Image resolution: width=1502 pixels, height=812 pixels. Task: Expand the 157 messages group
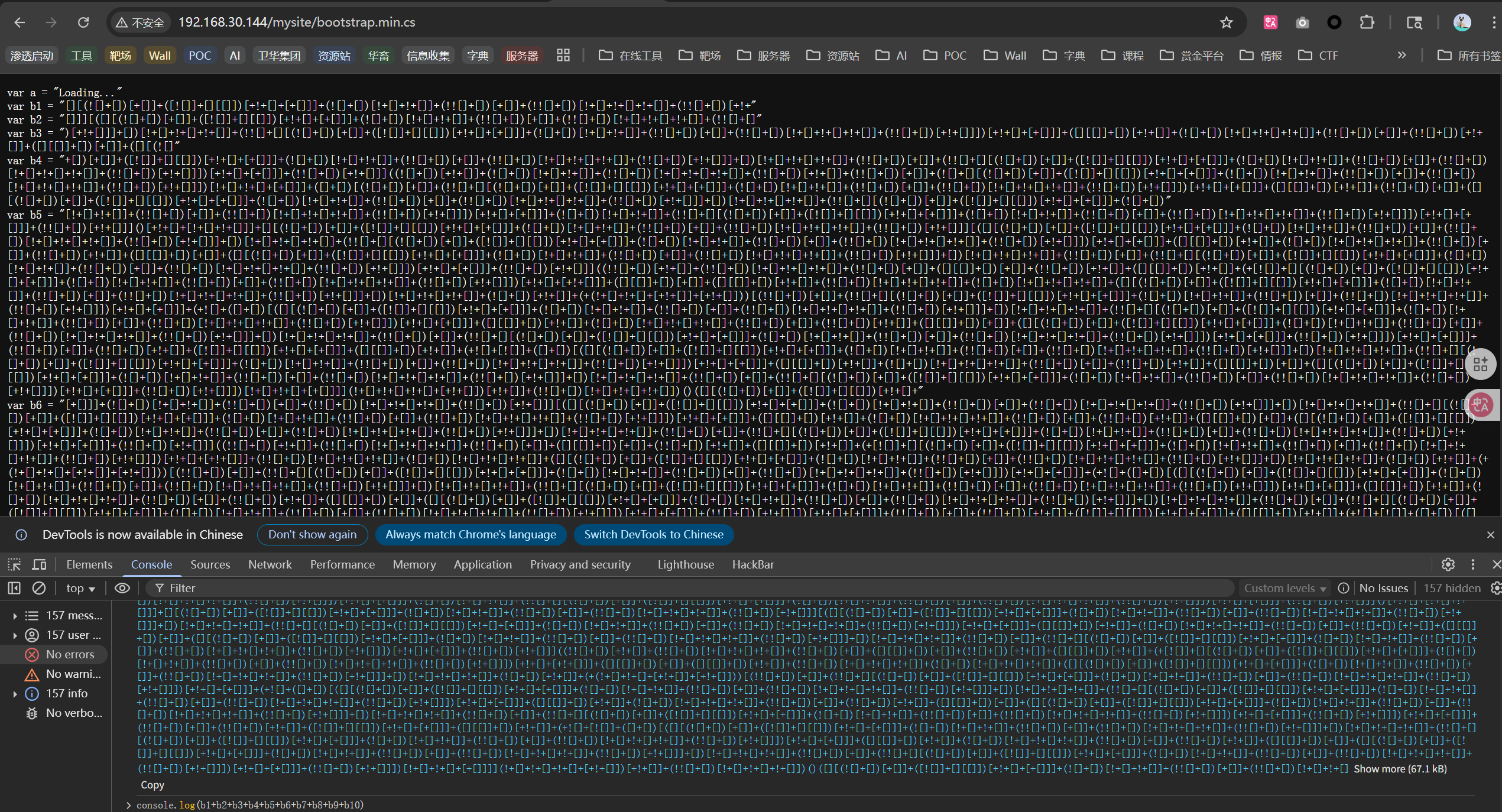[15, 615]
